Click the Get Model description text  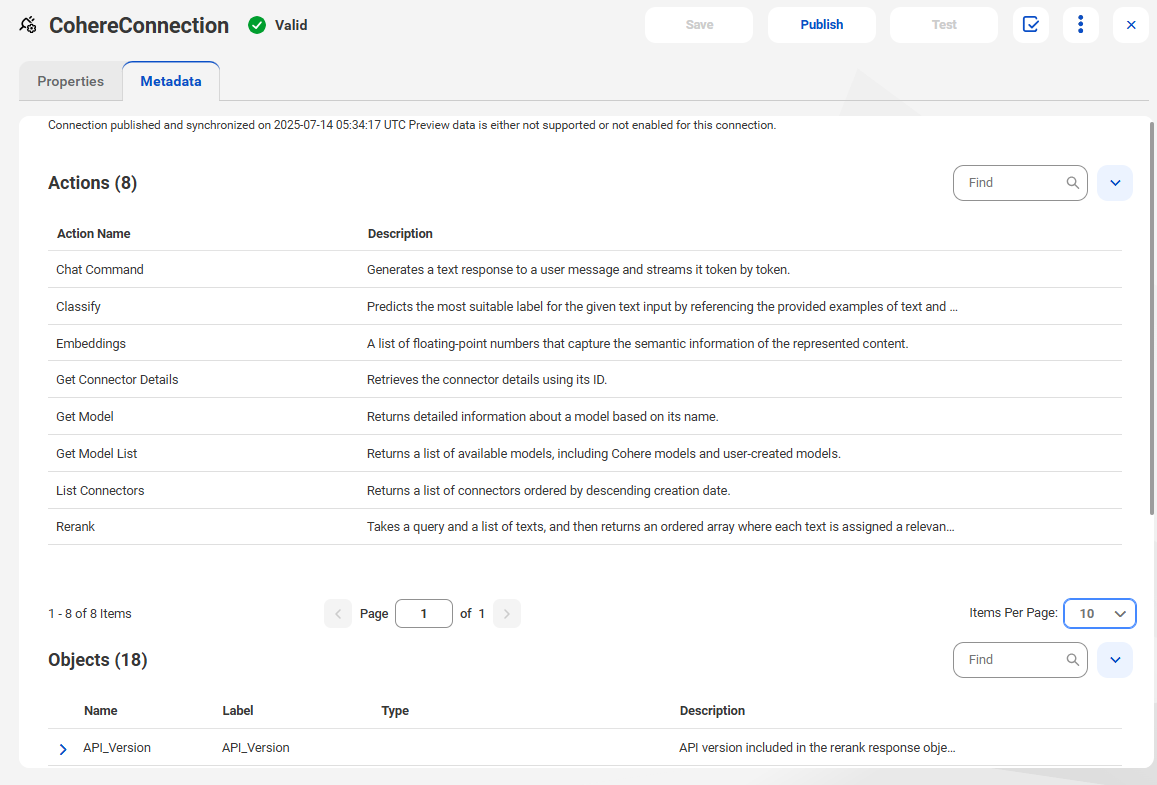[x=542, y=417]
